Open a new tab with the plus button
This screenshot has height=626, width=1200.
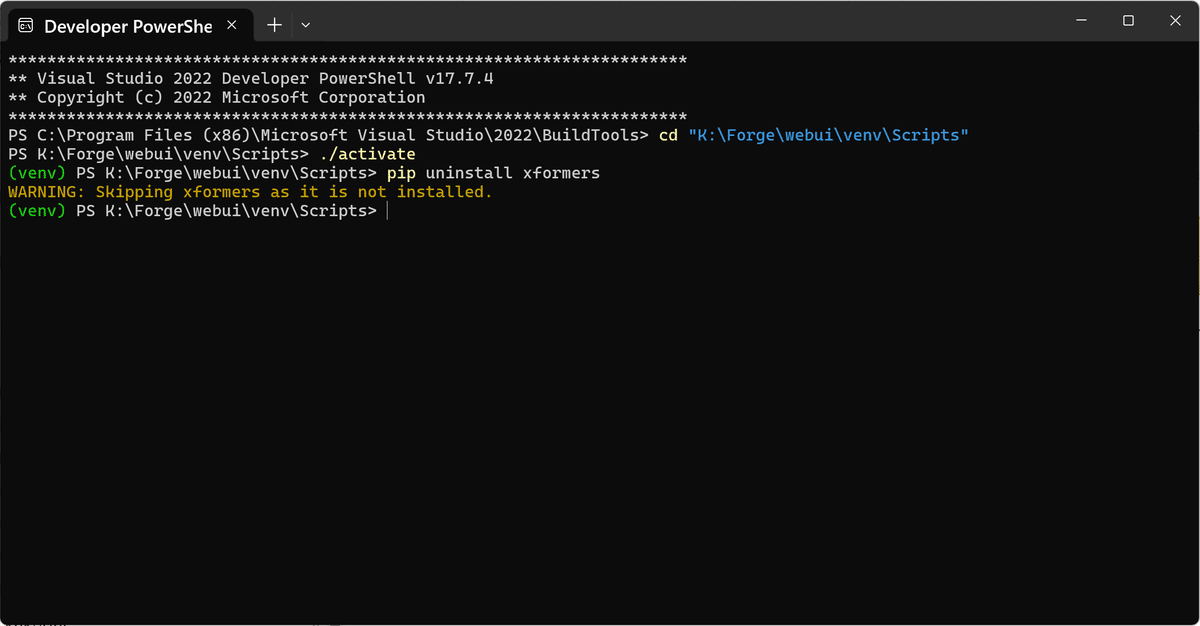274,25
